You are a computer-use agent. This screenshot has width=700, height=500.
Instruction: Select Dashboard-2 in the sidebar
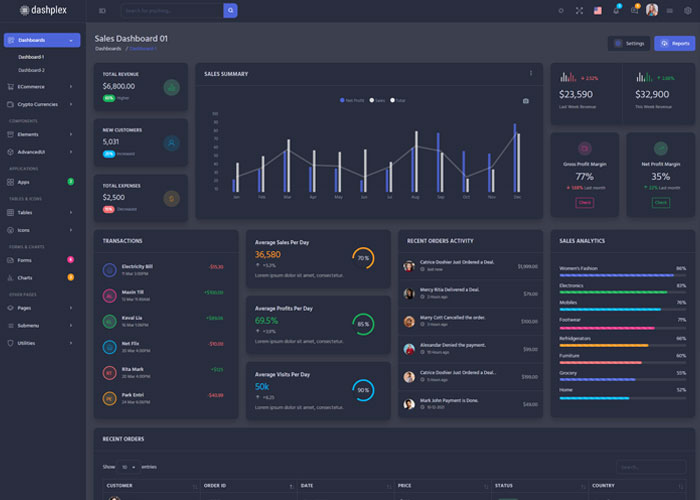click(x=31, y=70)
